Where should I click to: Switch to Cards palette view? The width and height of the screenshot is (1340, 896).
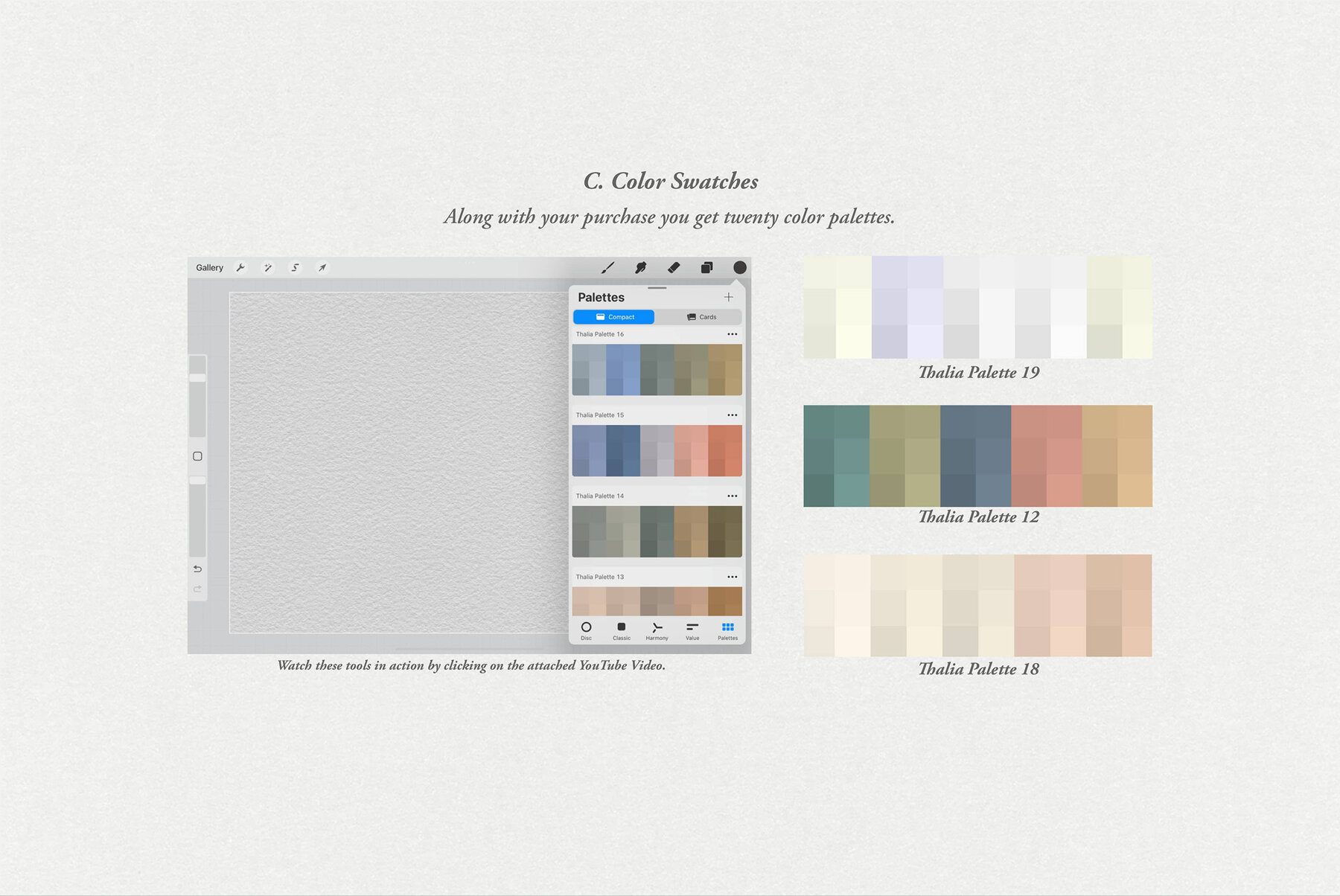(x=703, y=317)
